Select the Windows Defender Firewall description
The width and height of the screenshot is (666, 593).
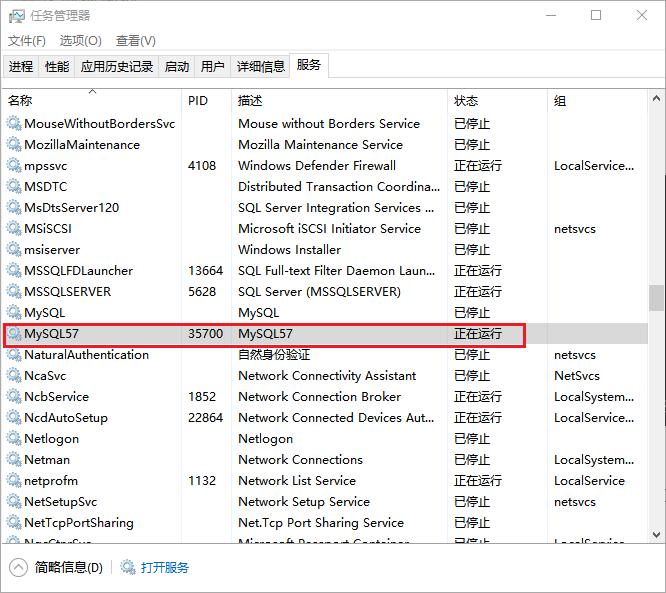(x=317, y=166)
